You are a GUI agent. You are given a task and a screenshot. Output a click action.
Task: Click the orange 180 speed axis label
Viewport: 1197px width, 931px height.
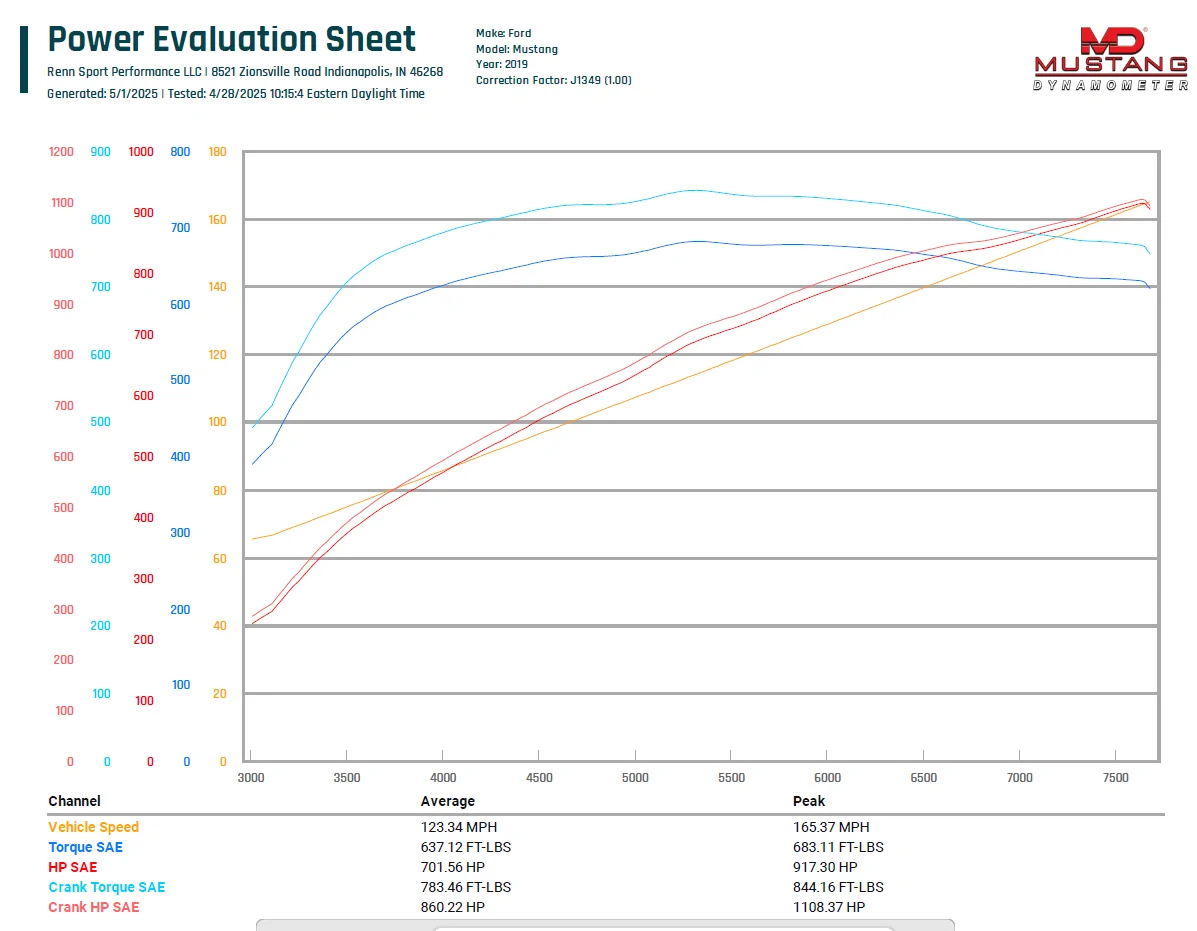tap(218, 152)
